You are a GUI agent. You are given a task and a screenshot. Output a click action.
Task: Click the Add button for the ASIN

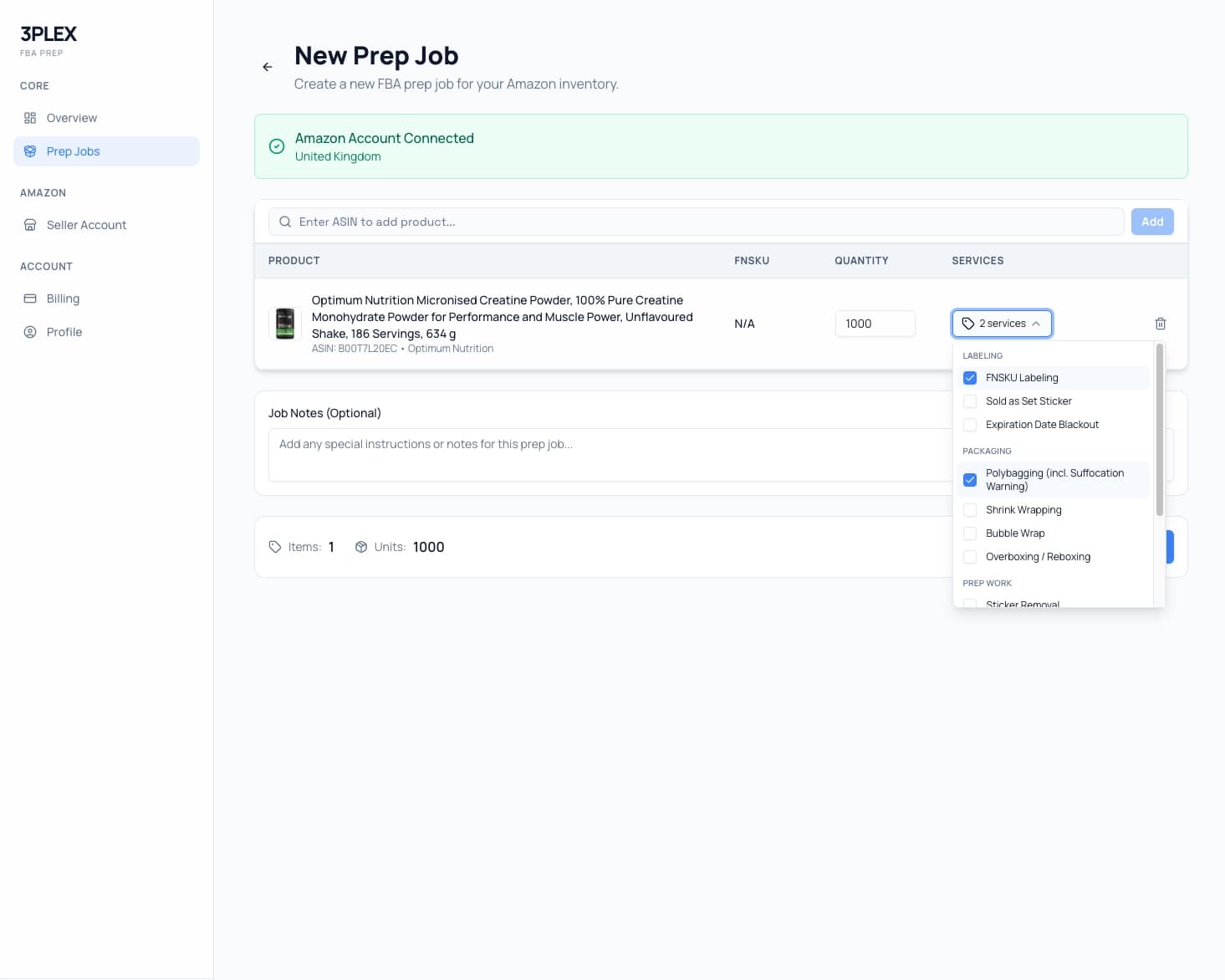pyautogui.click(x=1151, y=221)
